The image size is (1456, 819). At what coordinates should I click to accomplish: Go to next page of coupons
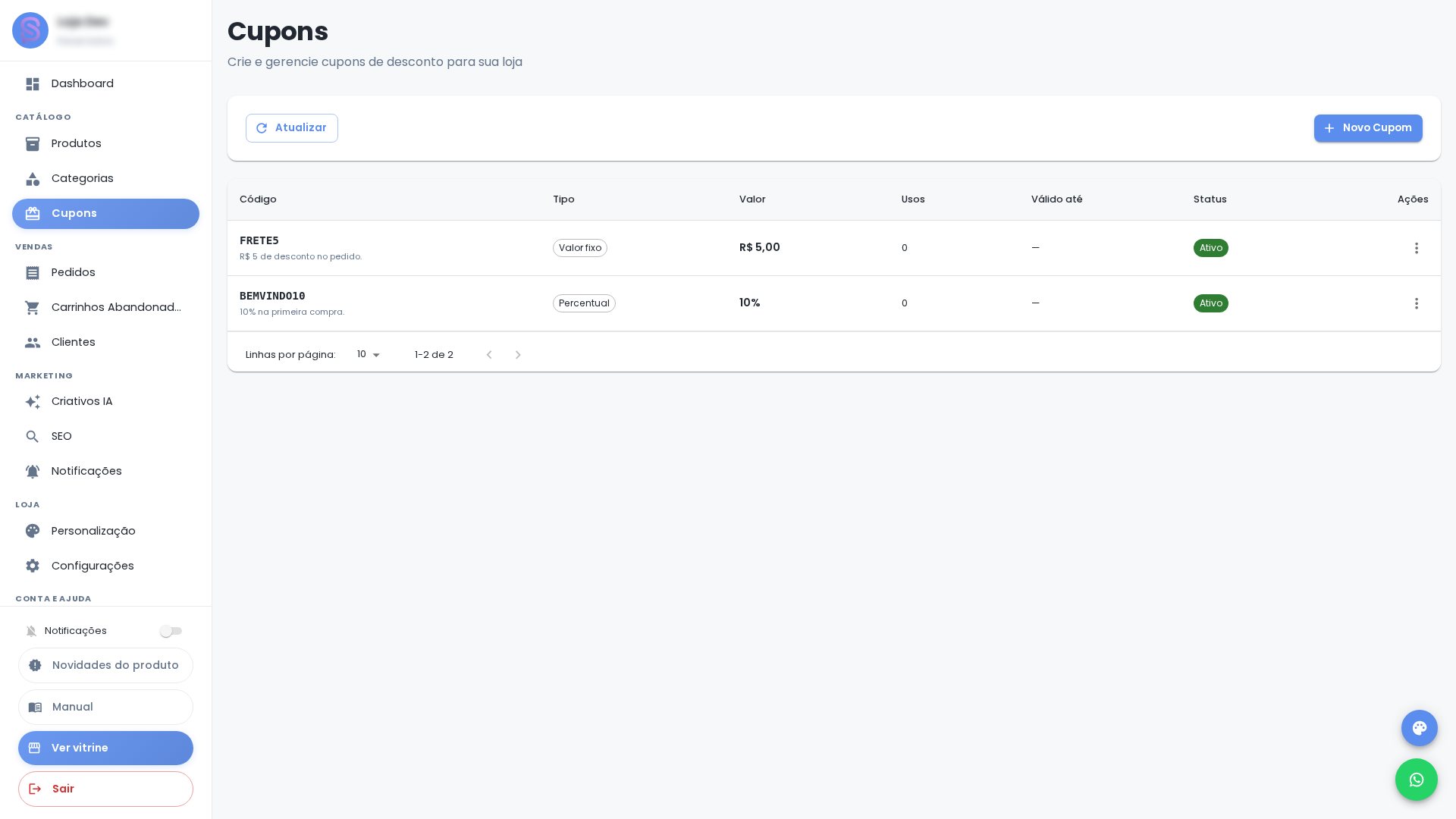pos(518,355)
